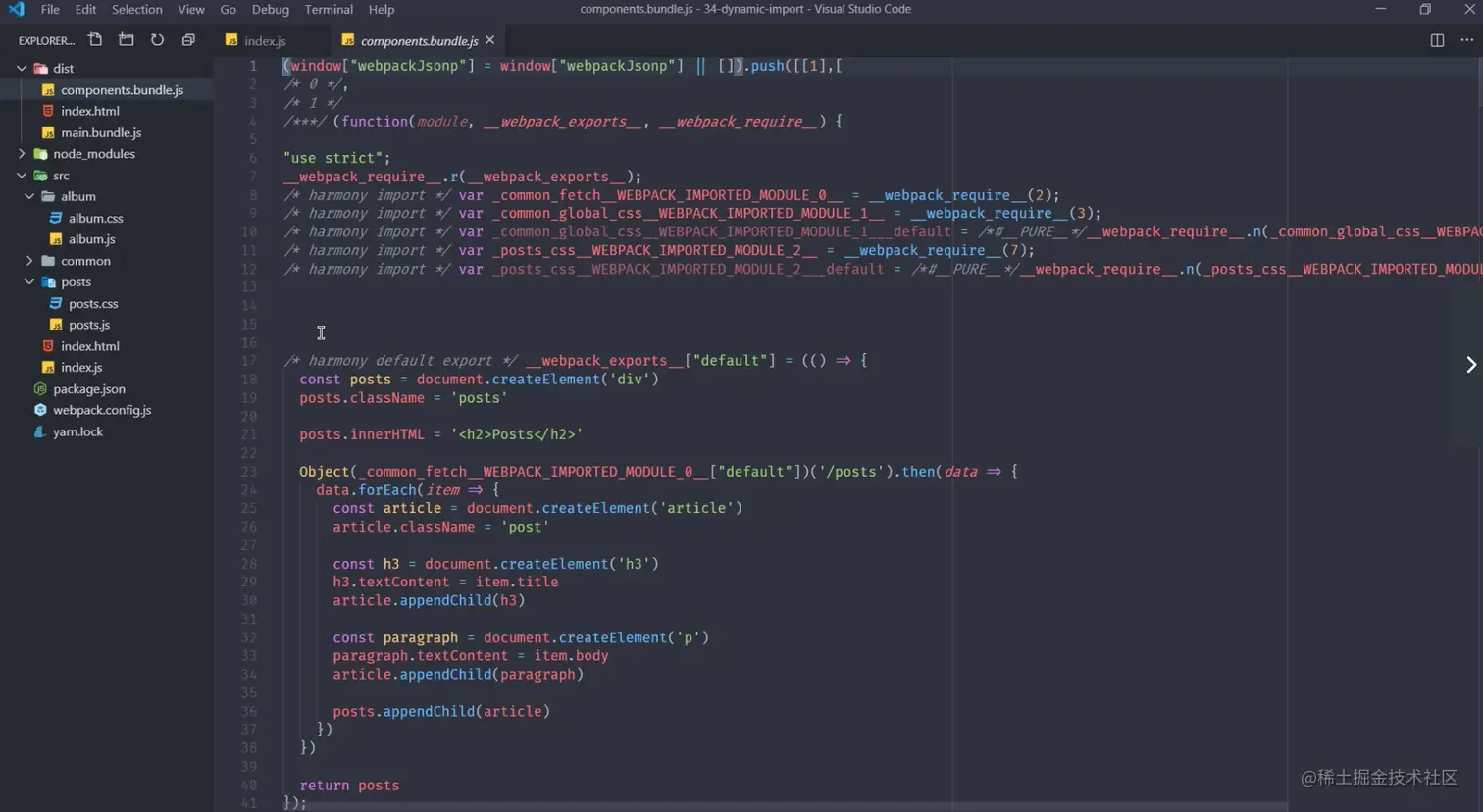
Task: Click the New Folder icon in Explorer
Action: (127, 40)
